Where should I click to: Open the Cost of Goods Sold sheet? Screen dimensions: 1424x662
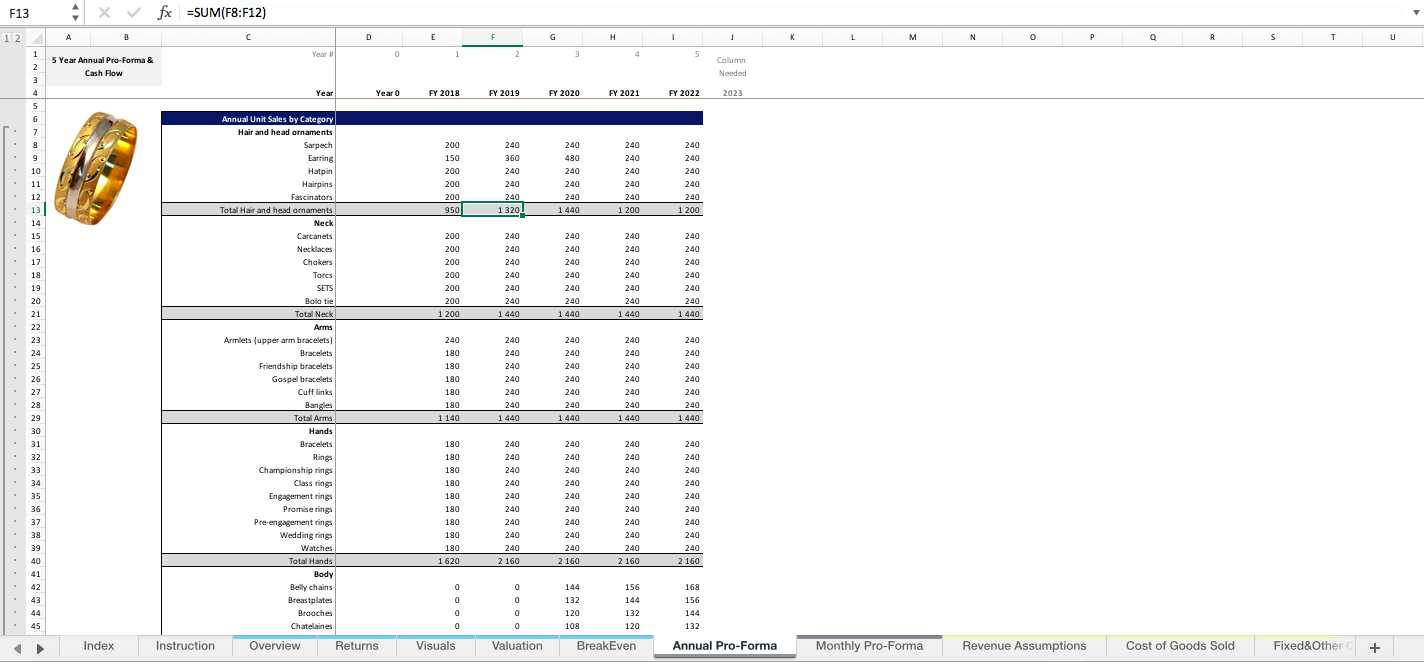[x=1179, y=646]
